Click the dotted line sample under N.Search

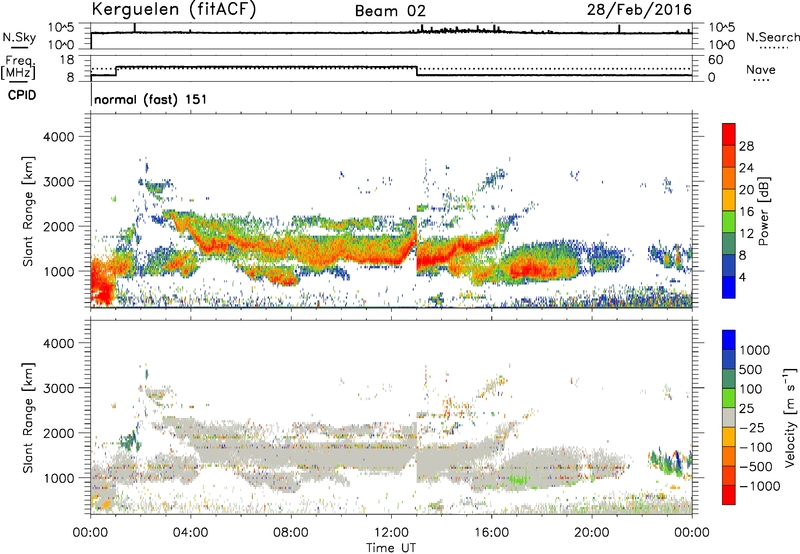coord(773,48)
